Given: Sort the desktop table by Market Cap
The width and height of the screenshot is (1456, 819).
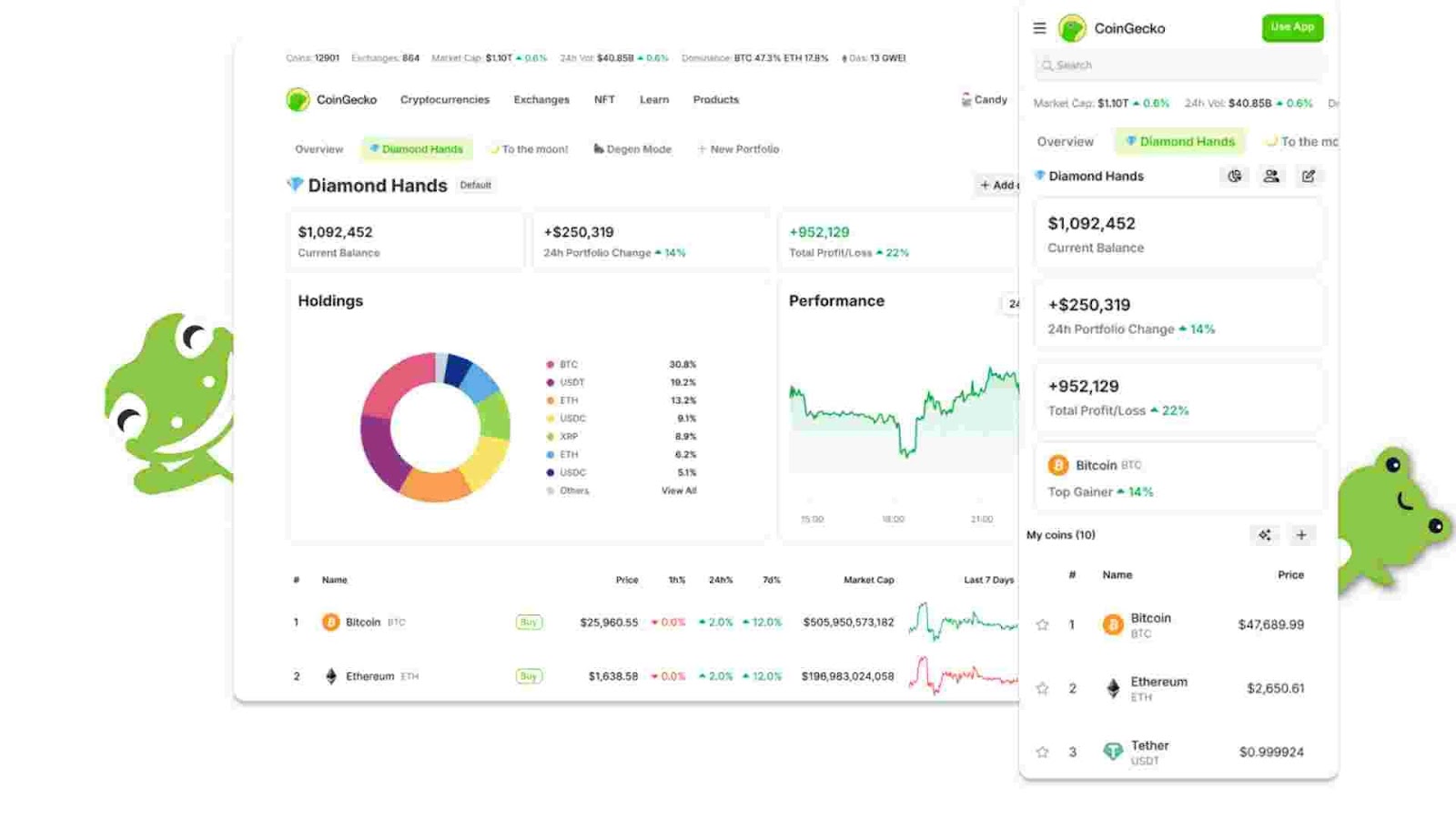Looking at the screenshot, I should tap(868, 580).
